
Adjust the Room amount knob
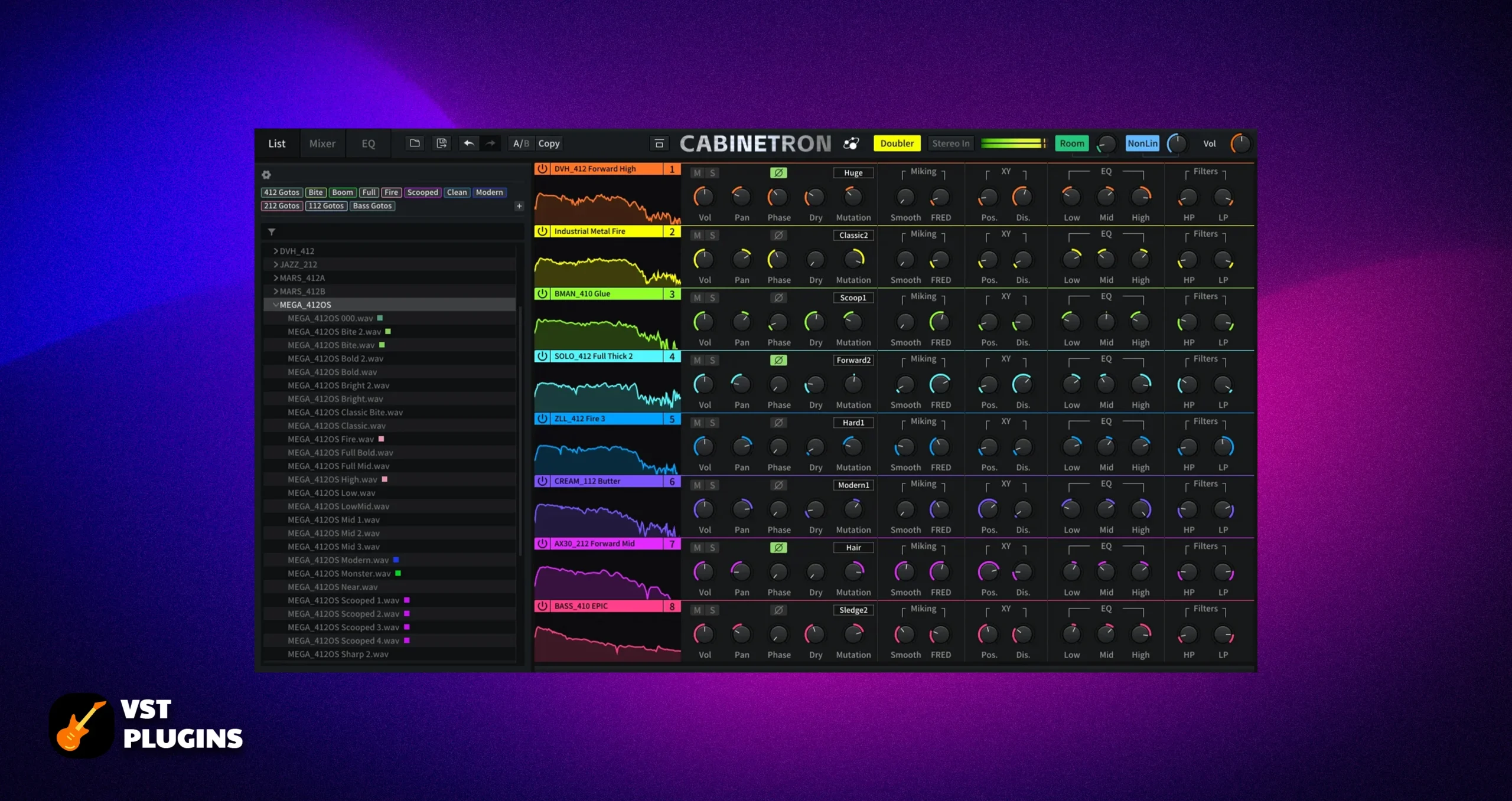(1106, 143)
